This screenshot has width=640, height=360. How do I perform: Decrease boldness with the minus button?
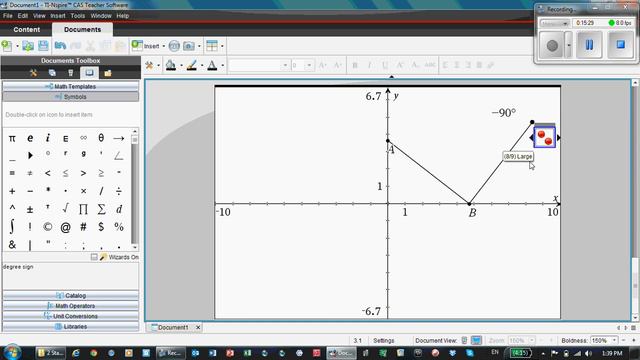pyautogui.click(x=624, y=340)
